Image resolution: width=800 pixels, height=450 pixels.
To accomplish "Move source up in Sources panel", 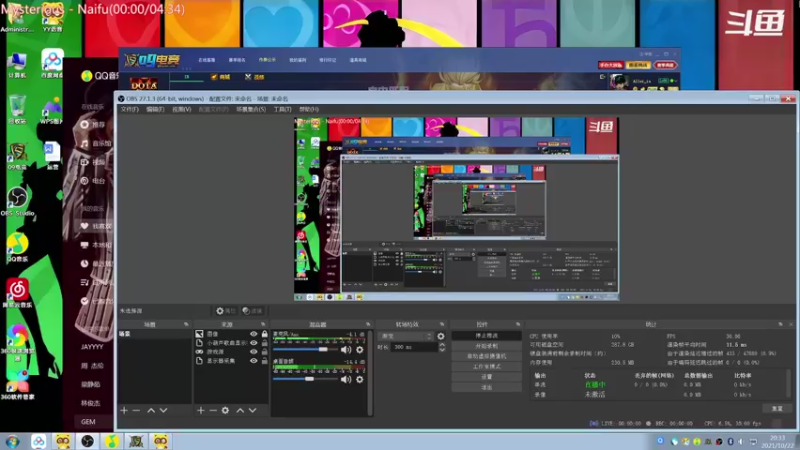I will pyautogui.click(x=240, y=410).
